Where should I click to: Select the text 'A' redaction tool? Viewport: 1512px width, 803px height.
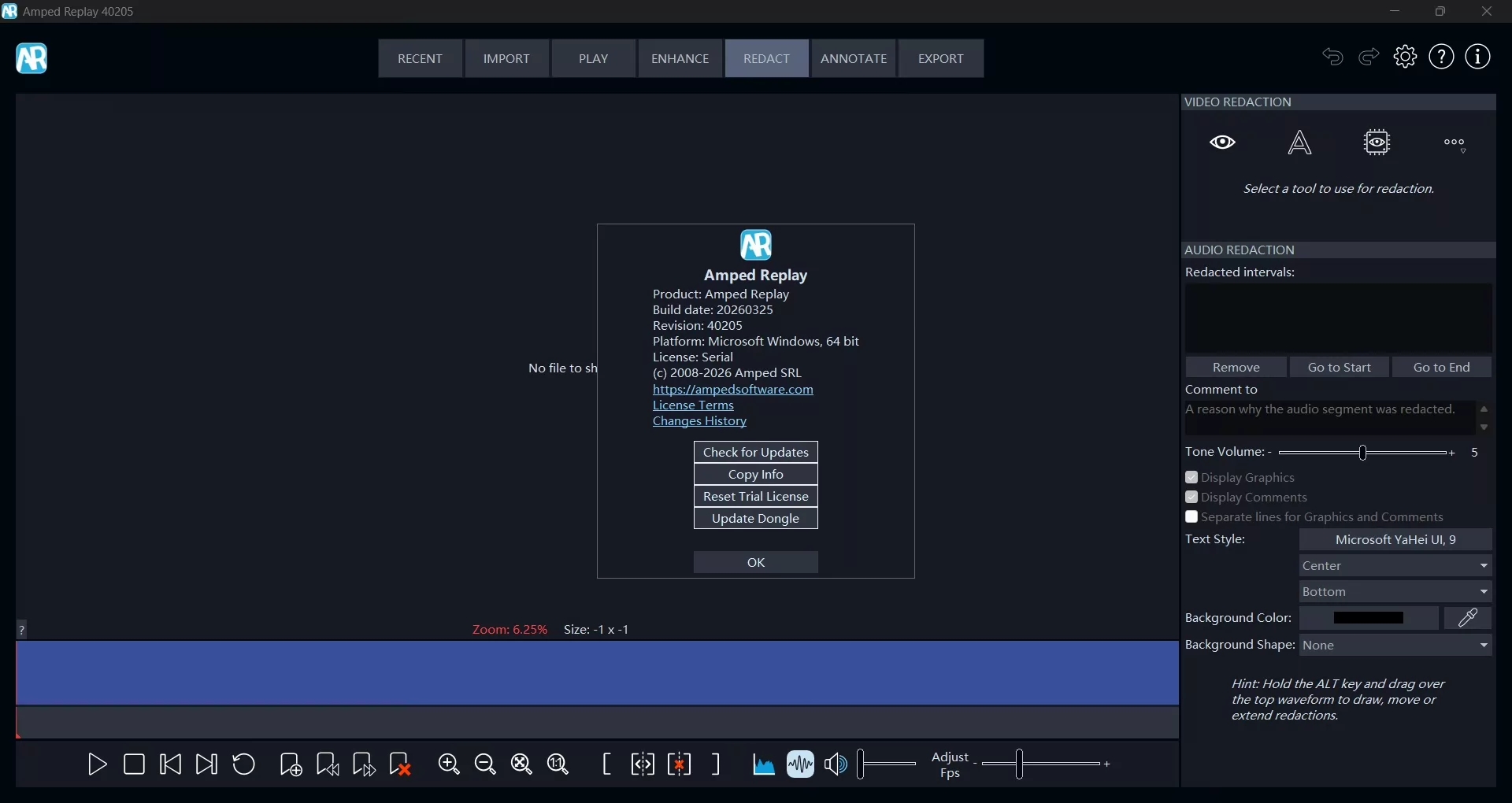tap(1300, 142)
